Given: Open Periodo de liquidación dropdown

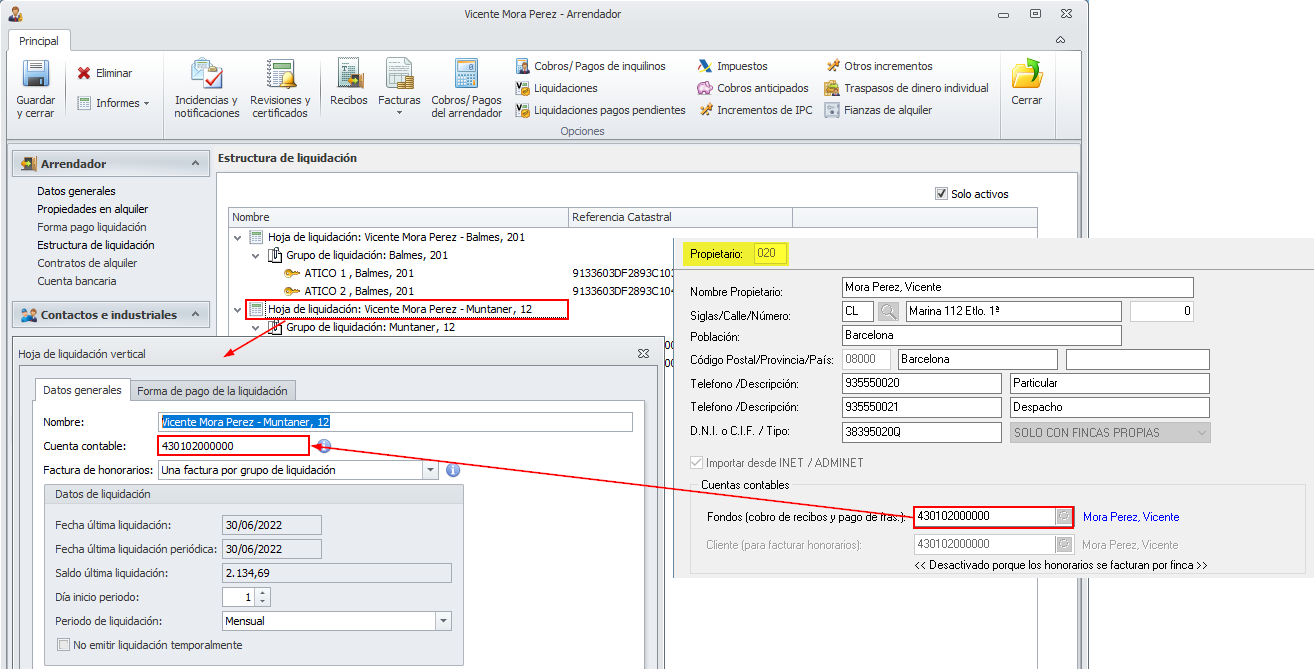Looking at the screenshot, I should pos(444,621).
